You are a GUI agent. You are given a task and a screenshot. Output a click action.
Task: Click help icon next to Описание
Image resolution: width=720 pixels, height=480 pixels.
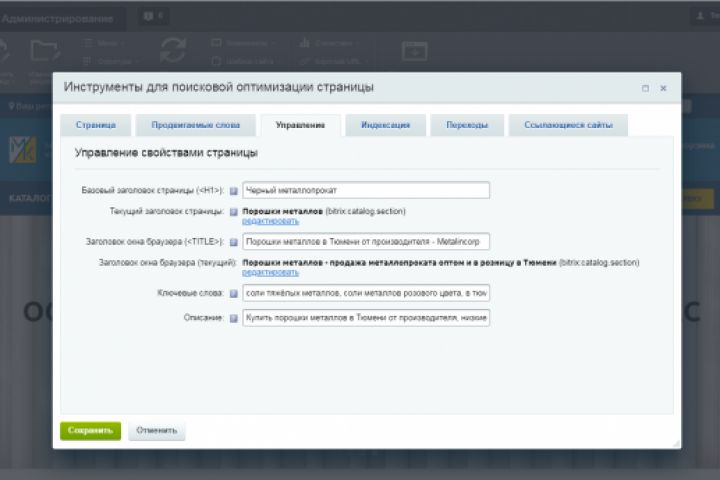234,318
